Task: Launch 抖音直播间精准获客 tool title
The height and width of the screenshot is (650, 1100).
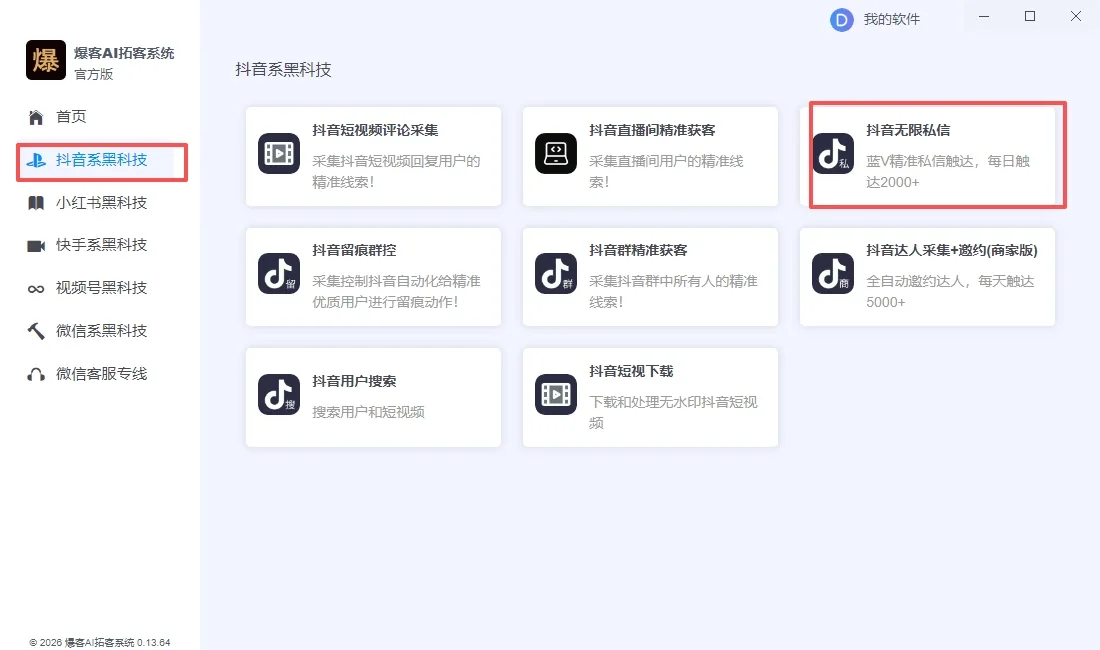Action: click(652, 130)
